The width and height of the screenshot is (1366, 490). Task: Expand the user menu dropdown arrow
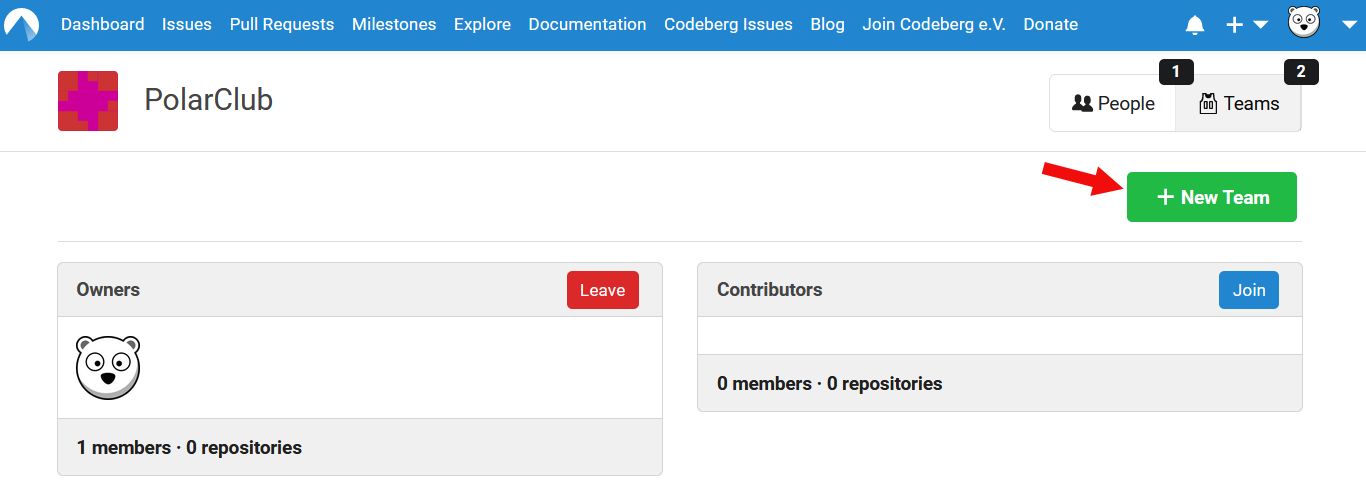tap(1348, 25)
